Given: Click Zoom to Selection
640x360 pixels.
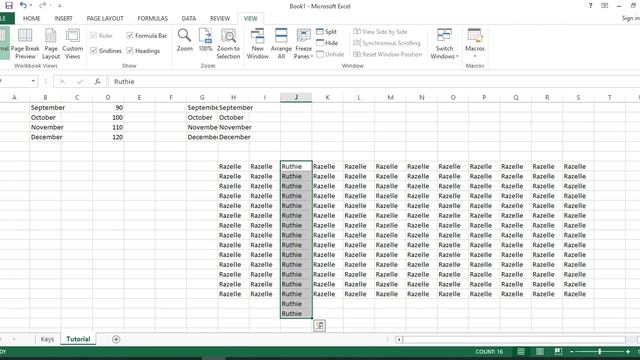Looking at the screenshot, I should click(228, 44).
